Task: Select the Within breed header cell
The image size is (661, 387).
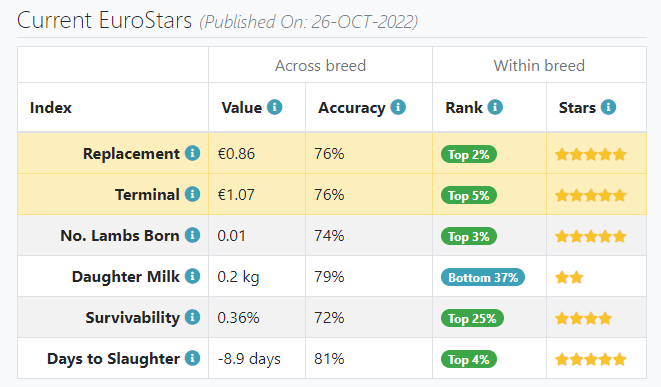Action: point(539,65)
